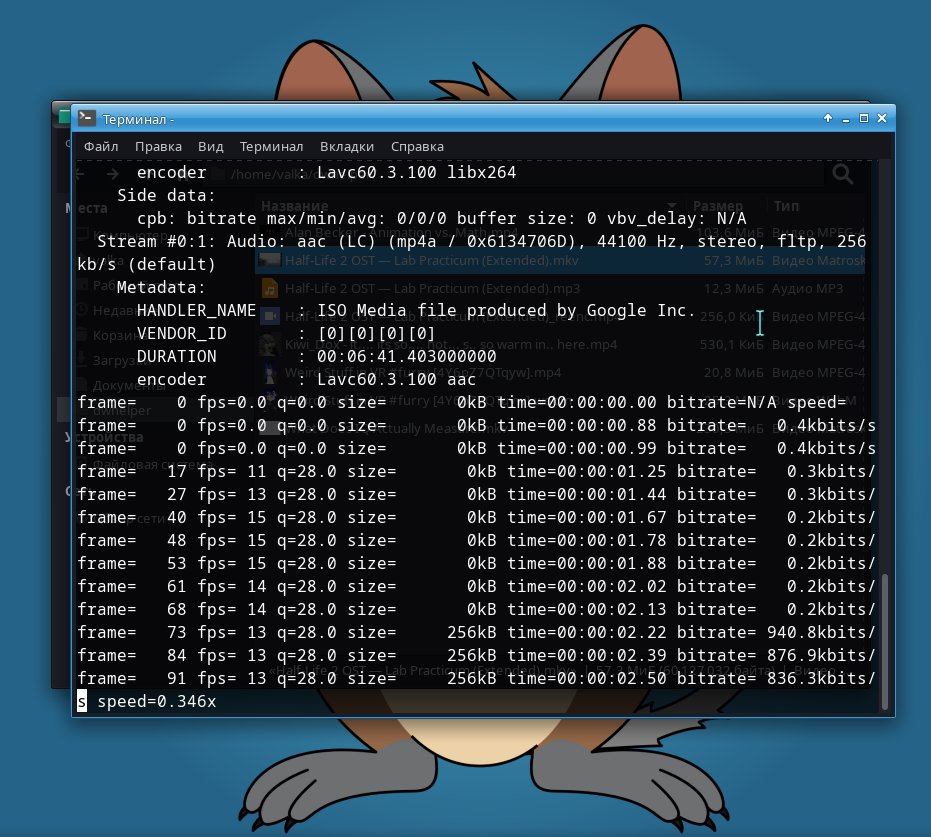Open the Справка menu
This screenshot has width=931, height=837.
pyautogui.click(x=417, y=147)
